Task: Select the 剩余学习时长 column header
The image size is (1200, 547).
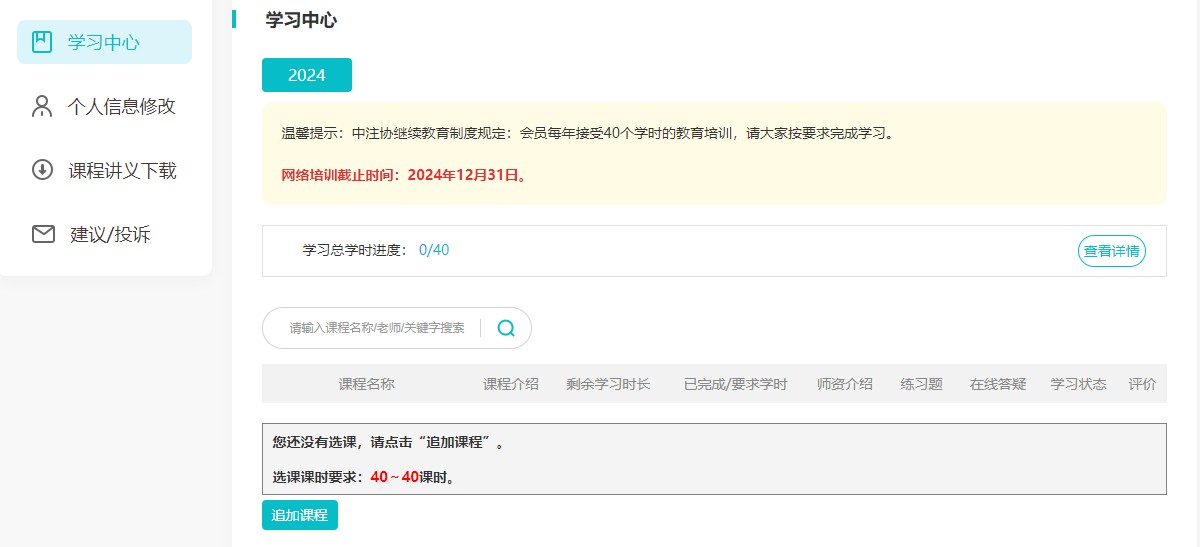Action: (x=608, y=384)
